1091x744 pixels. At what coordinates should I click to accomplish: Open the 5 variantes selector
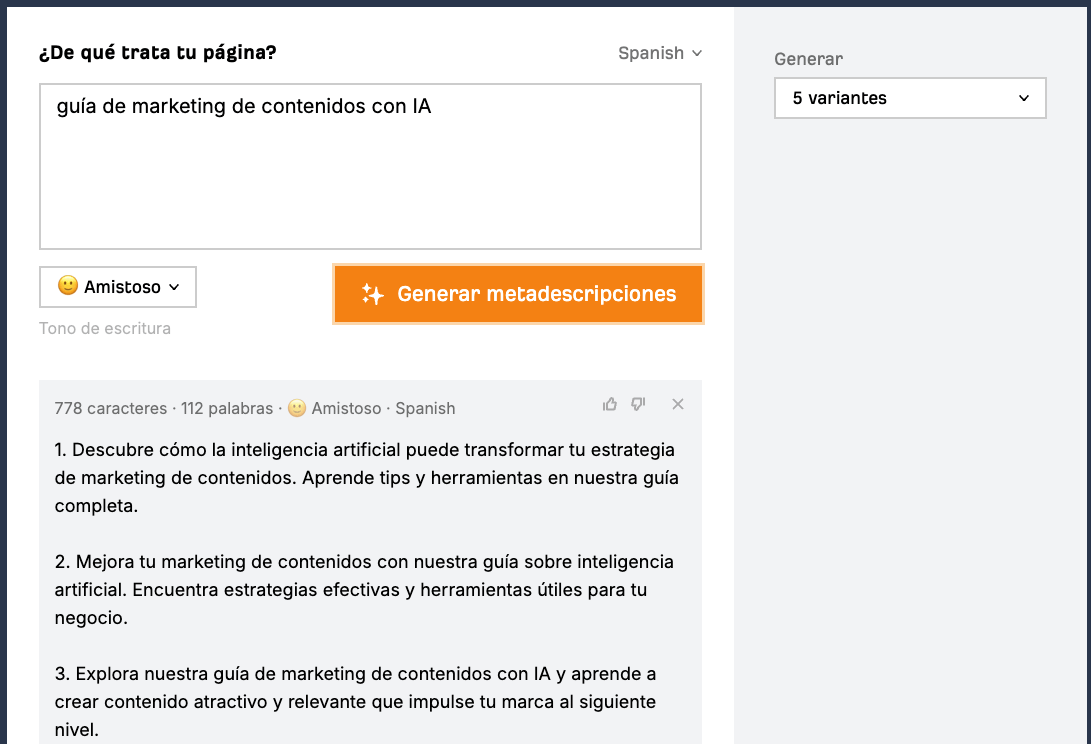pos(909,98)
